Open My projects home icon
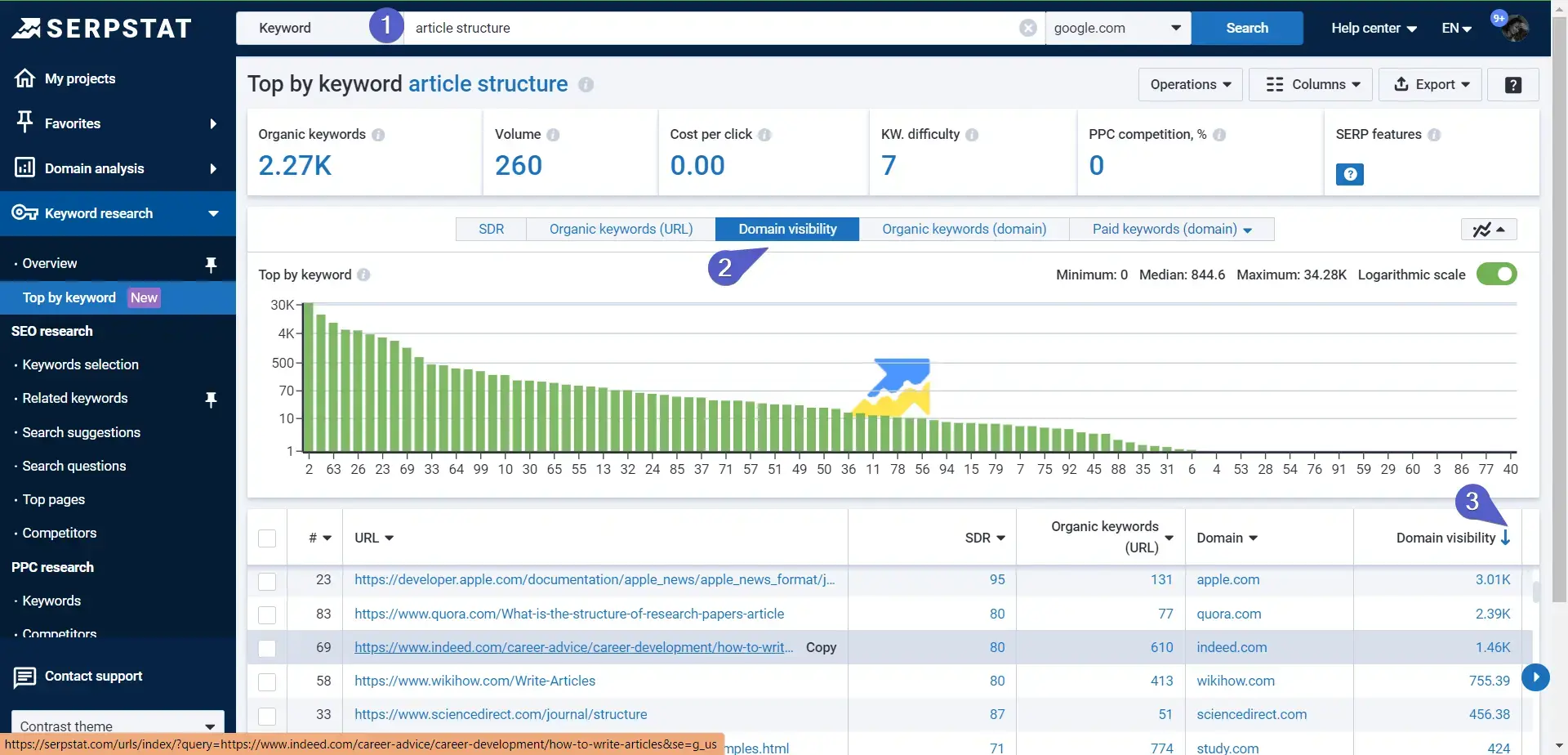 (24, 78)
